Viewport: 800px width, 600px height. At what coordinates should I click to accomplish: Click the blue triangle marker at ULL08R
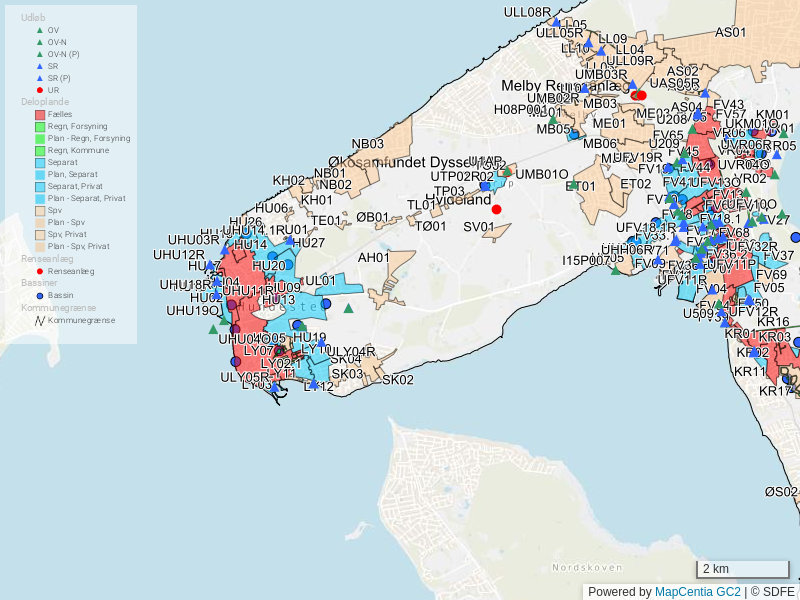pos(556,21)
